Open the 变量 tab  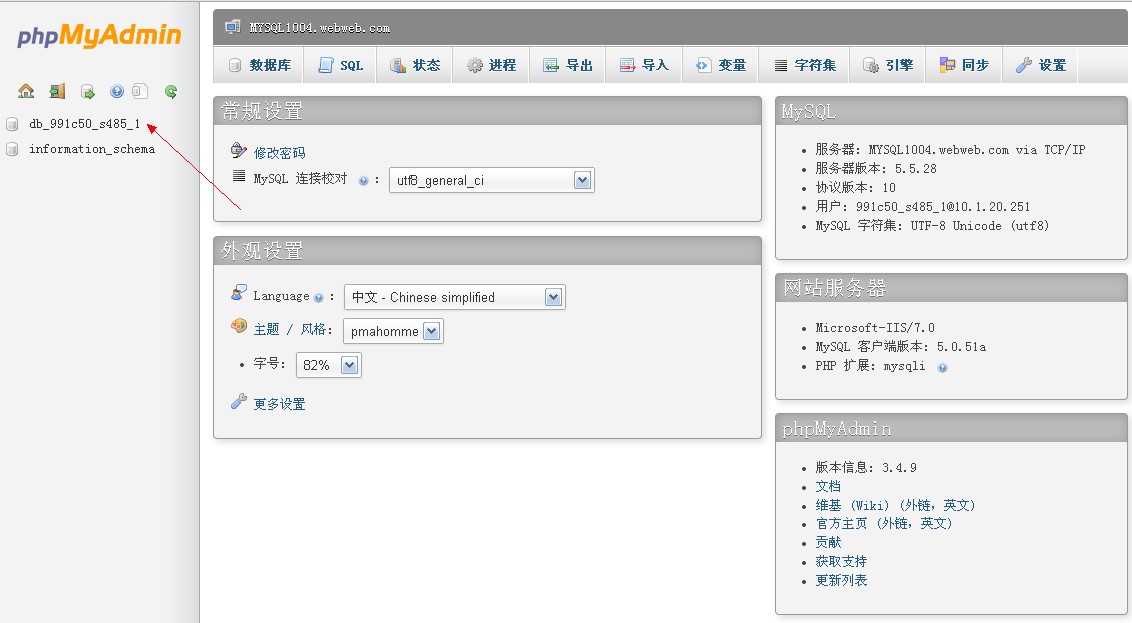pyautogui.click(x=720, y=65)
